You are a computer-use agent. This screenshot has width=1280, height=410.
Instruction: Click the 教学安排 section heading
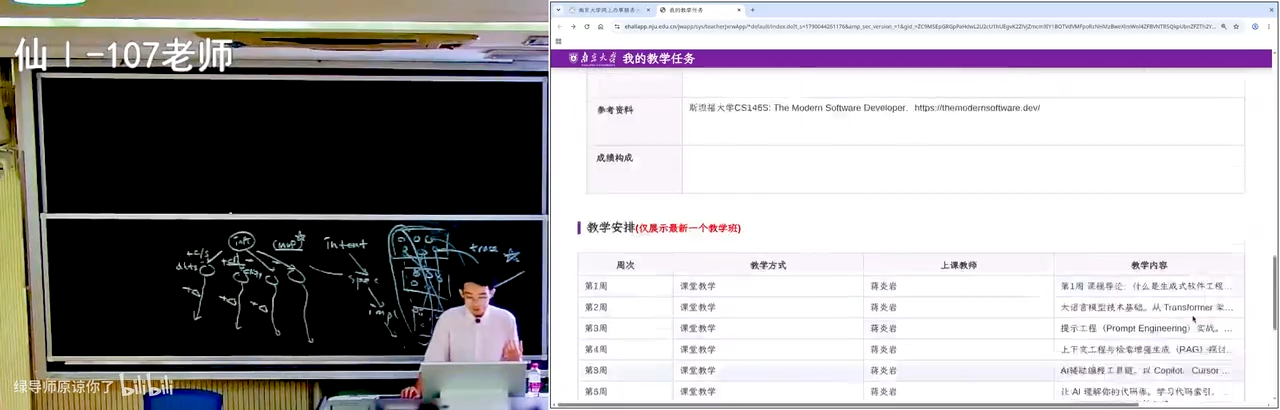(611, 228)
